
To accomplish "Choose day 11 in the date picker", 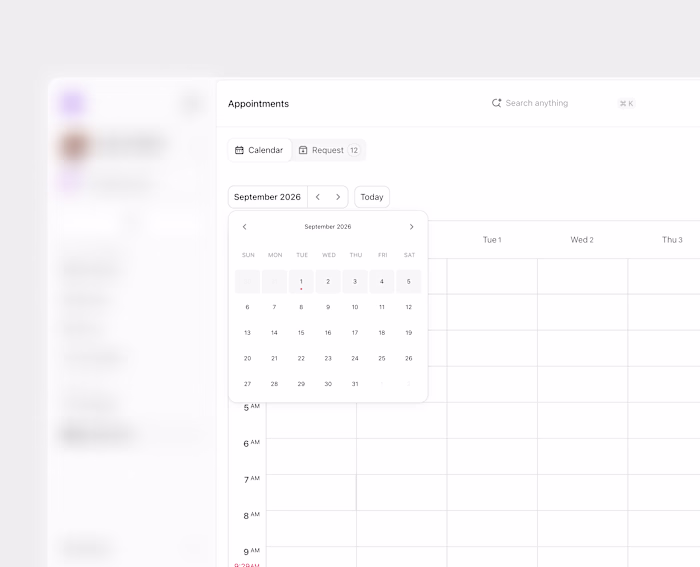I will pos(382,307).
